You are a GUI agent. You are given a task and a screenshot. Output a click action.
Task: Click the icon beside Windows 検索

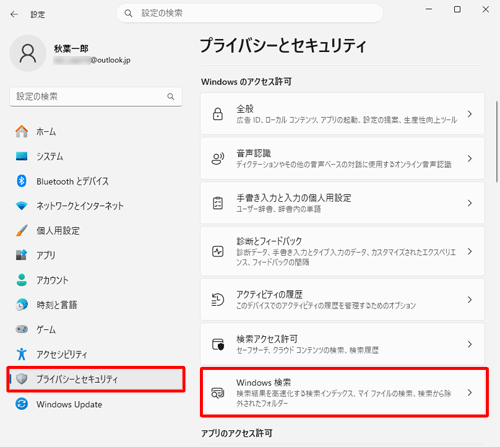tap(218, 393)
